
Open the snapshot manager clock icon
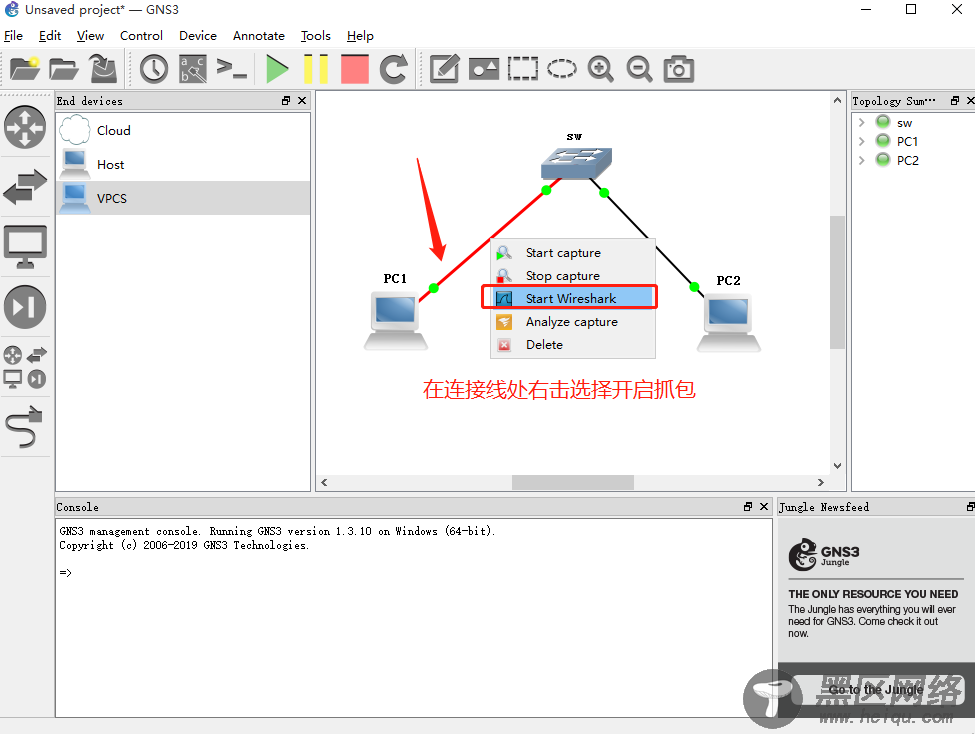(154, 68)
